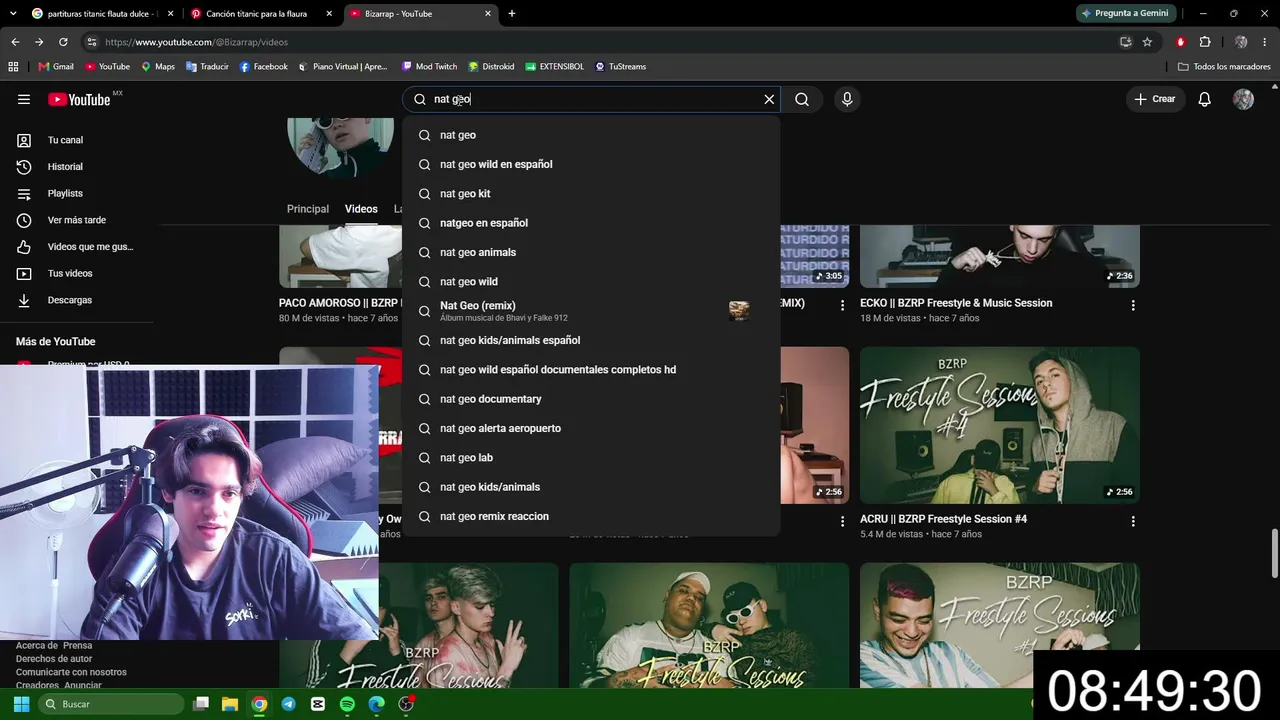Clear the search box with the X
This screenshot has height=720, width=1280.
pos(769,99)
